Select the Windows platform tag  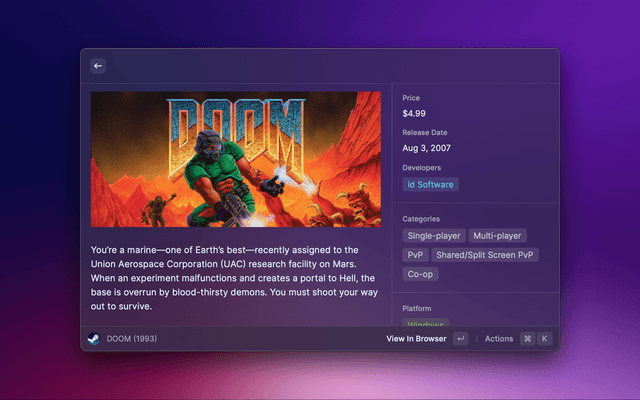pyautogui.click(x=426, y=323)
